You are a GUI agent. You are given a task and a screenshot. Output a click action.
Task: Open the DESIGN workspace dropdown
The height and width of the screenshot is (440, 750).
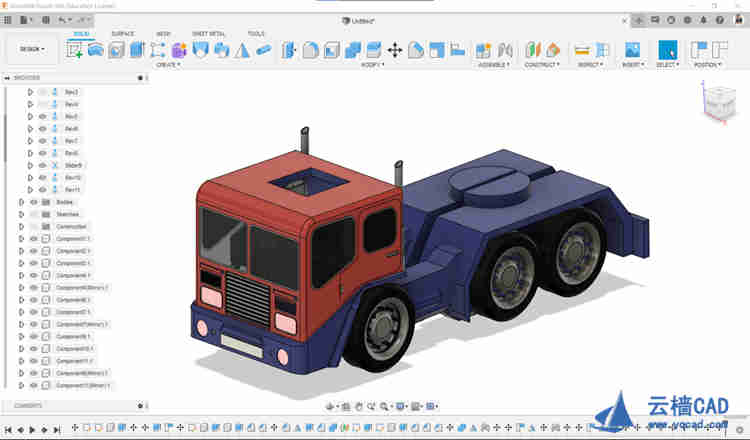tap(32, 49)
